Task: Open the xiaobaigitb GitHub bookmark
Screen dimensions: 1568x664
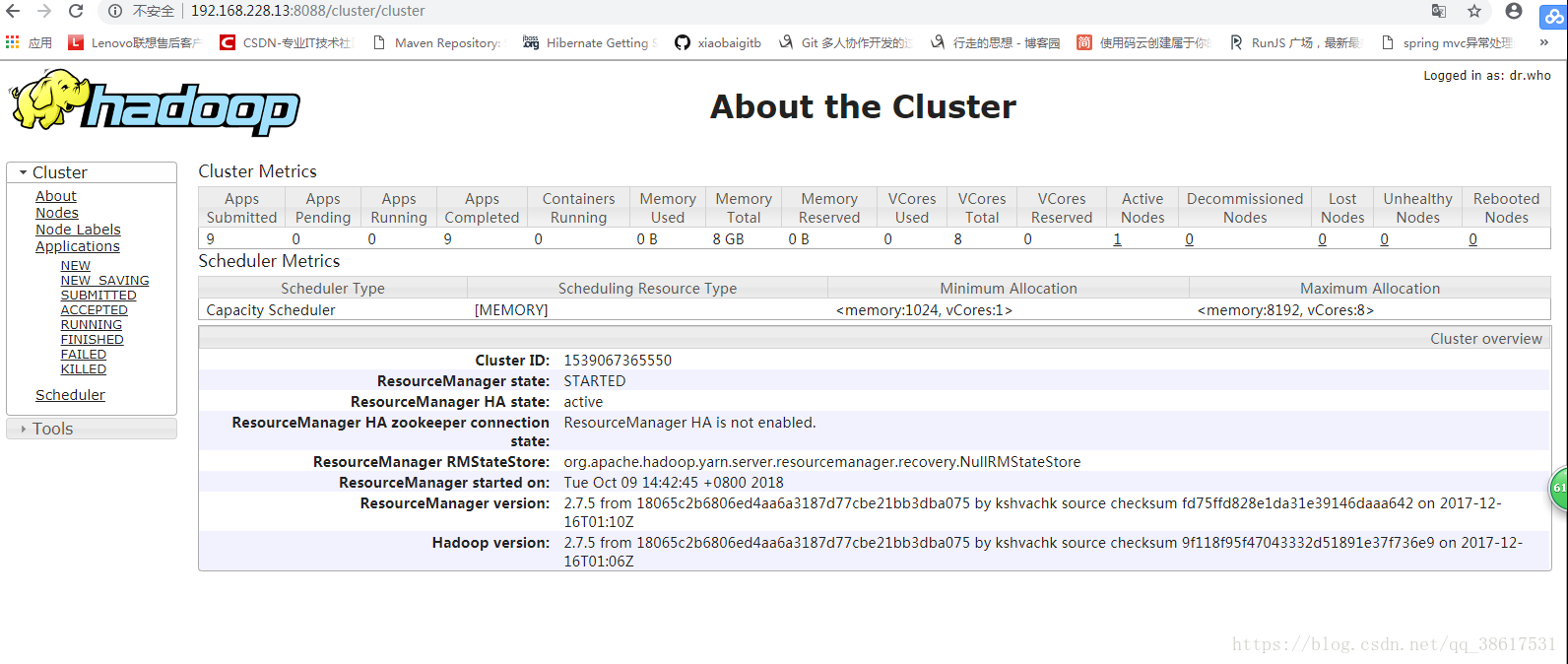Action: [718, 42]
